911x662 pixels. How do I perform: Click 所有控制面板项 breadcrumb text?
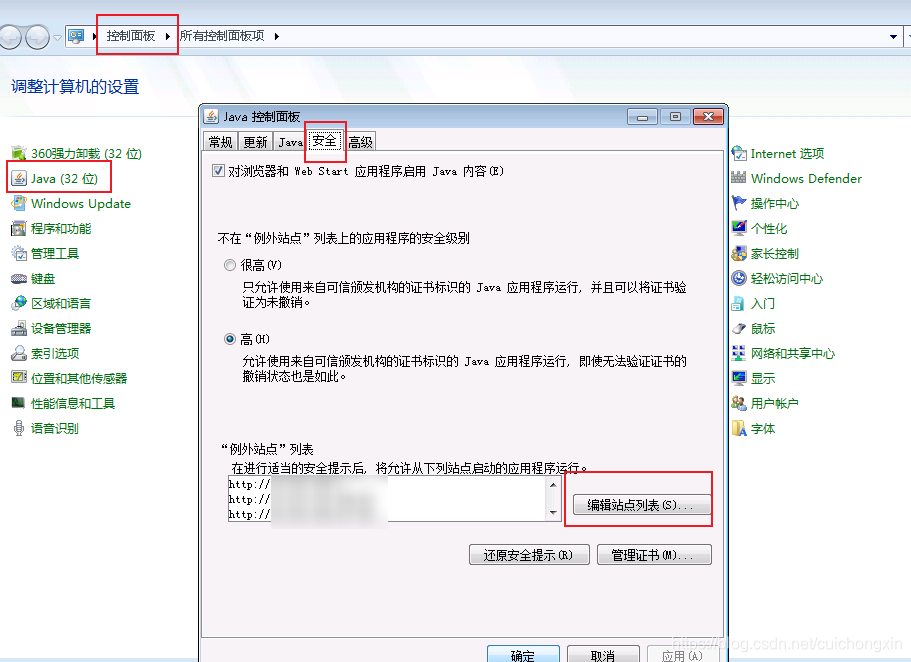coord(222,36)
